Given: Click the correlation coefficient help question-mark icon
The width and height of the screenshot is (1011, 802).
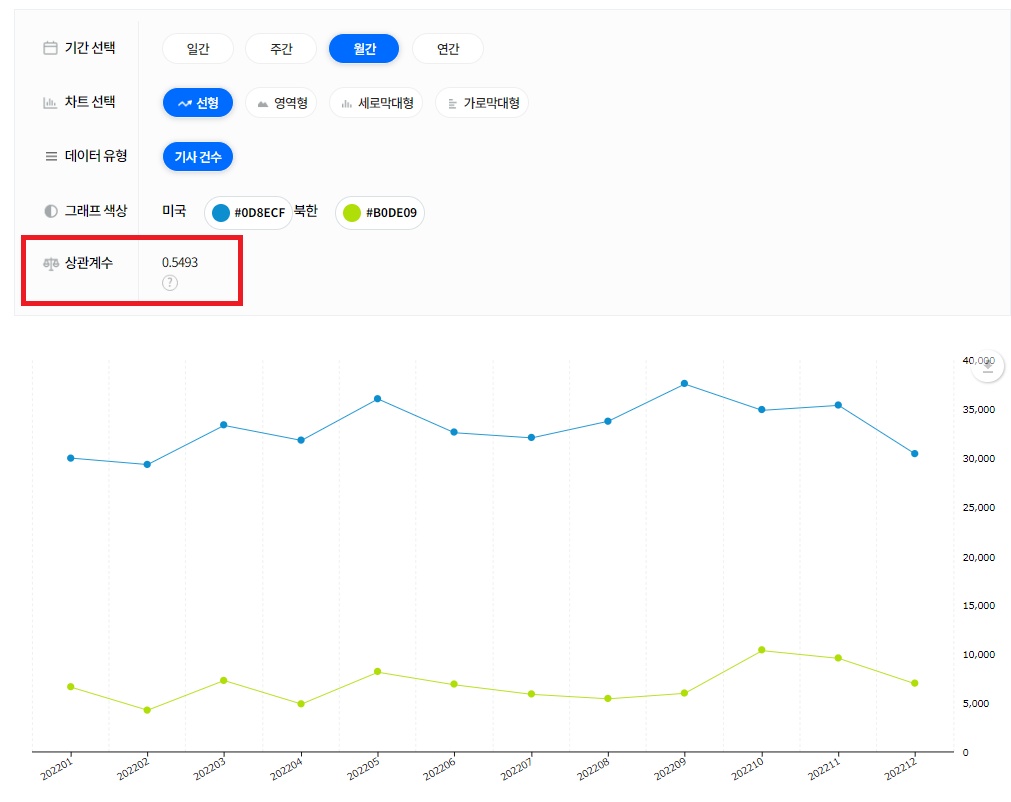Looking at the screenshot, I should tap(170, 283).
